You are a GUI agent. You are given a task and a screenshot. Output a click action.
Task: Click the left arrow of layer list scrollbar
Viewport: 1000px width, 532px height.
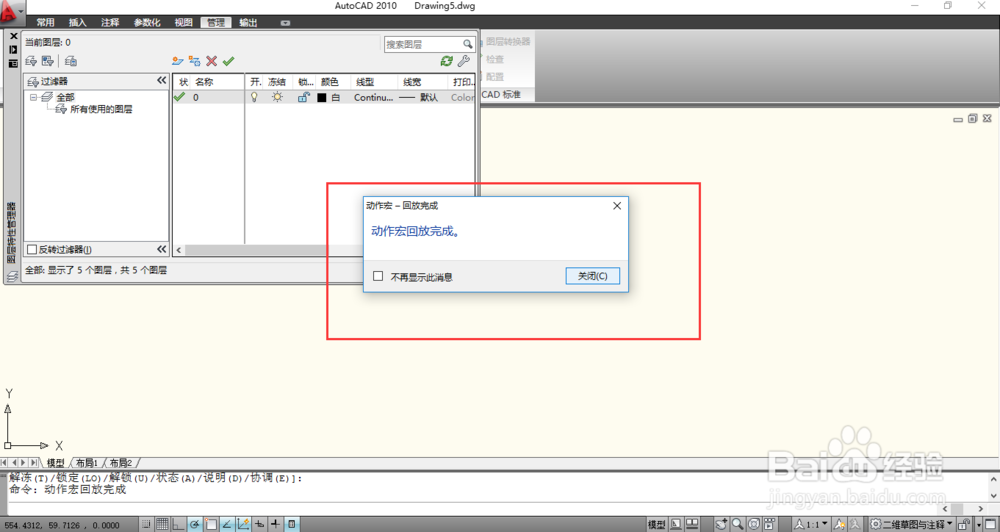(179, 250)
